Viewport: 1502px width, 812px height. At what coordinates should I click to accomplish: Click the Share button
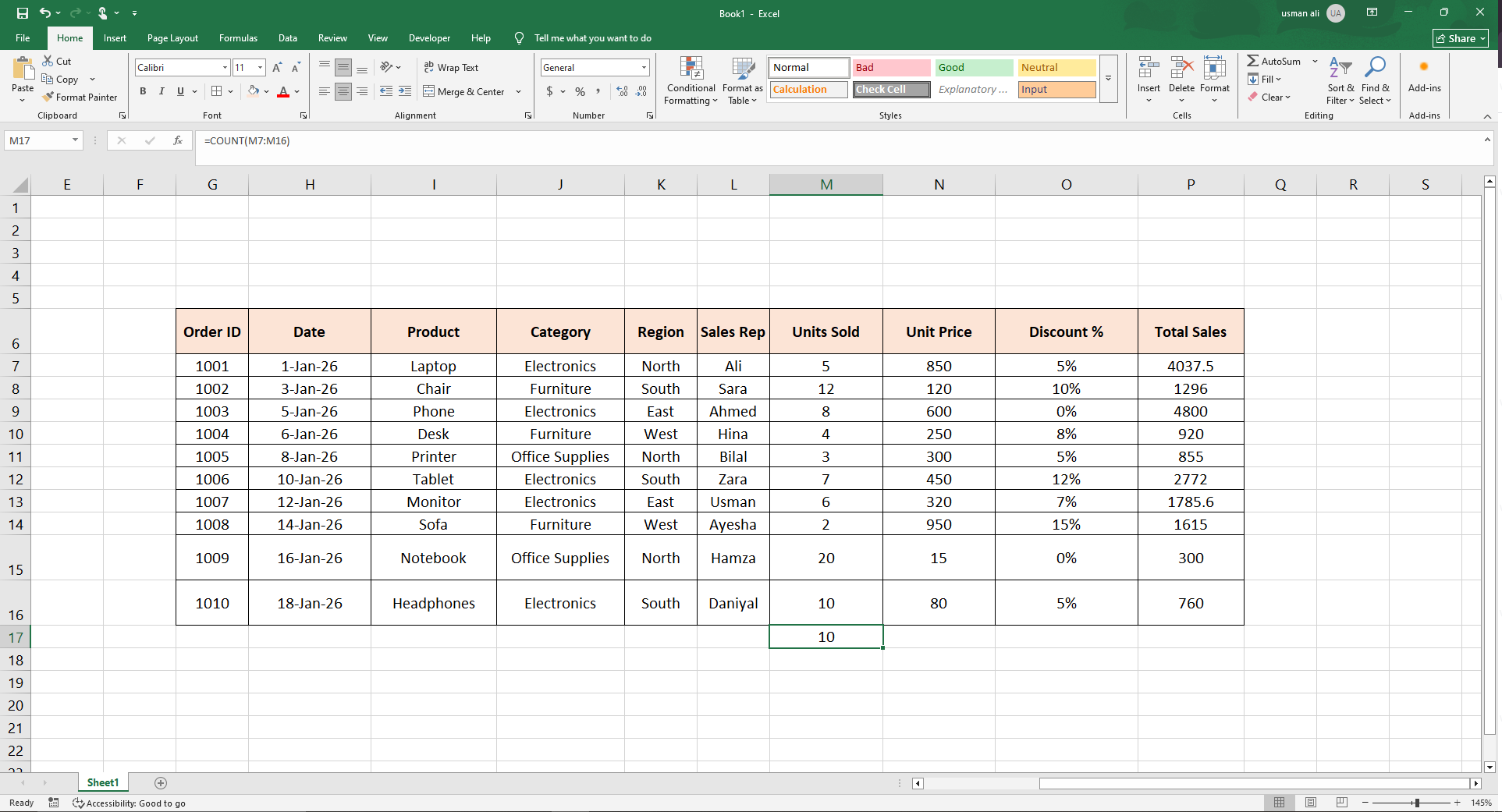click(1461, 38)
